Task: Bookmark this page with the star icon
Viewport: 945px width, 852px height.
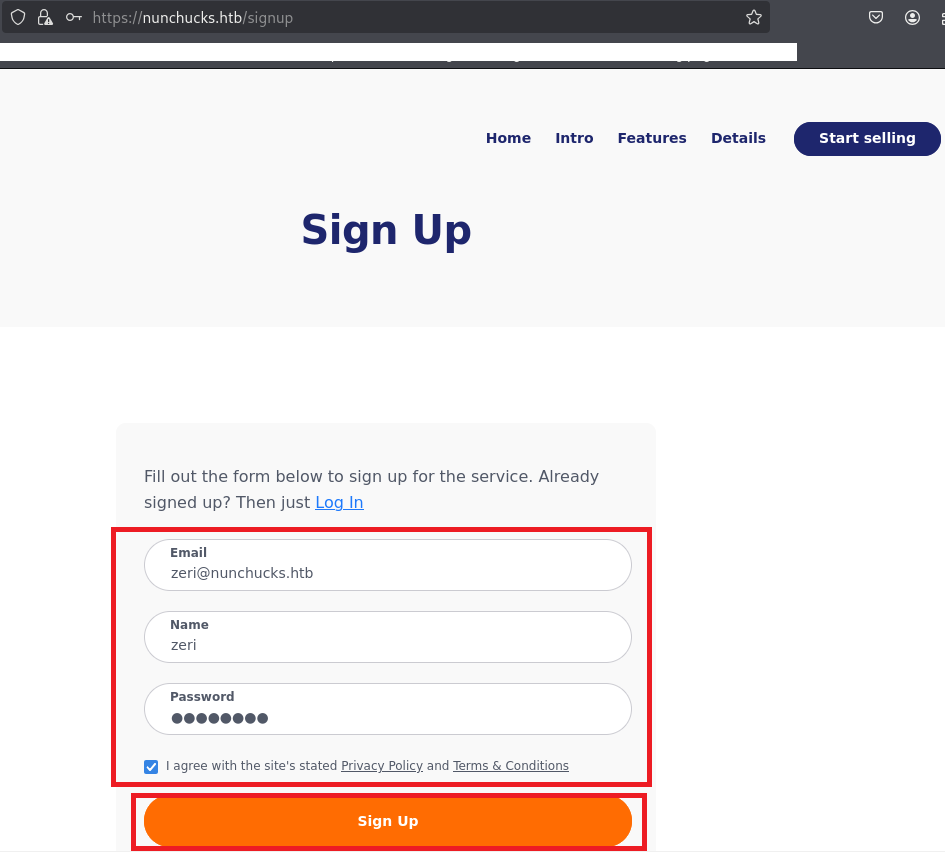Action: (x=754, y=17)
